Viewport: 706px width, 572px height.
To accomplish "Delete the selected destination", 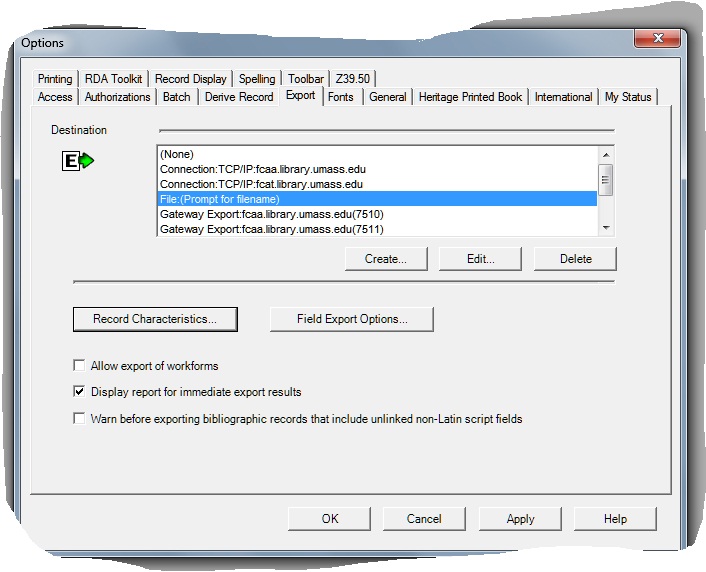I will point(575,259).
